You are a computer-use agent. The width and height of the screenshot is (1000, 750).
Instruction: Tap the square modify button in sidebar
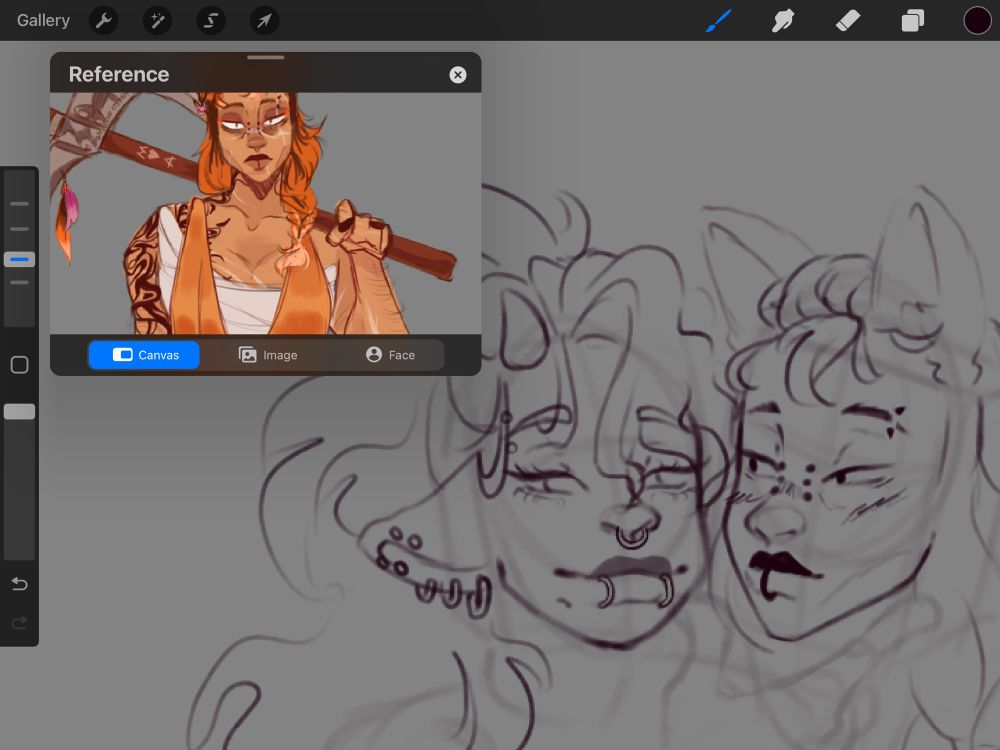point(19,365)
